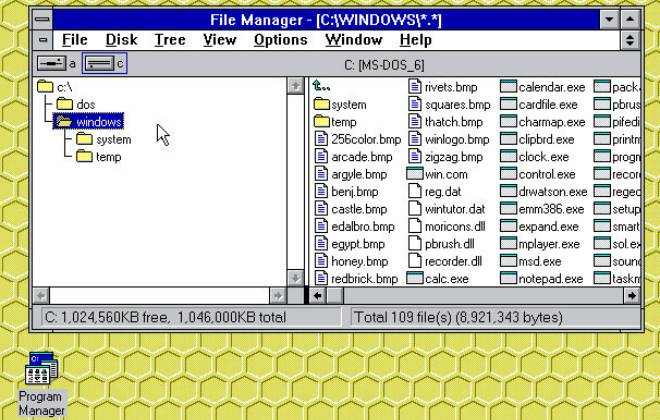
Task: Click tree pane scroll up arrow
Action: 295,86
